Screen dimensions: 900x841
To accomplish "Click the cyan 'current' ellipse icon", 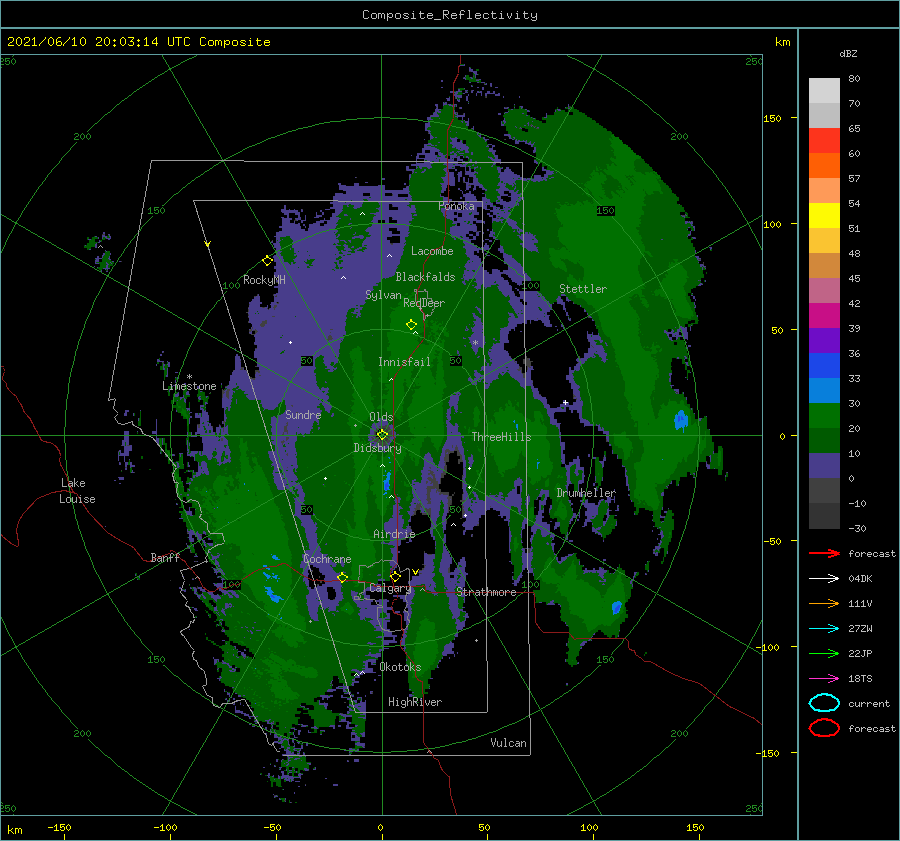I will click(x=824, y=703).
